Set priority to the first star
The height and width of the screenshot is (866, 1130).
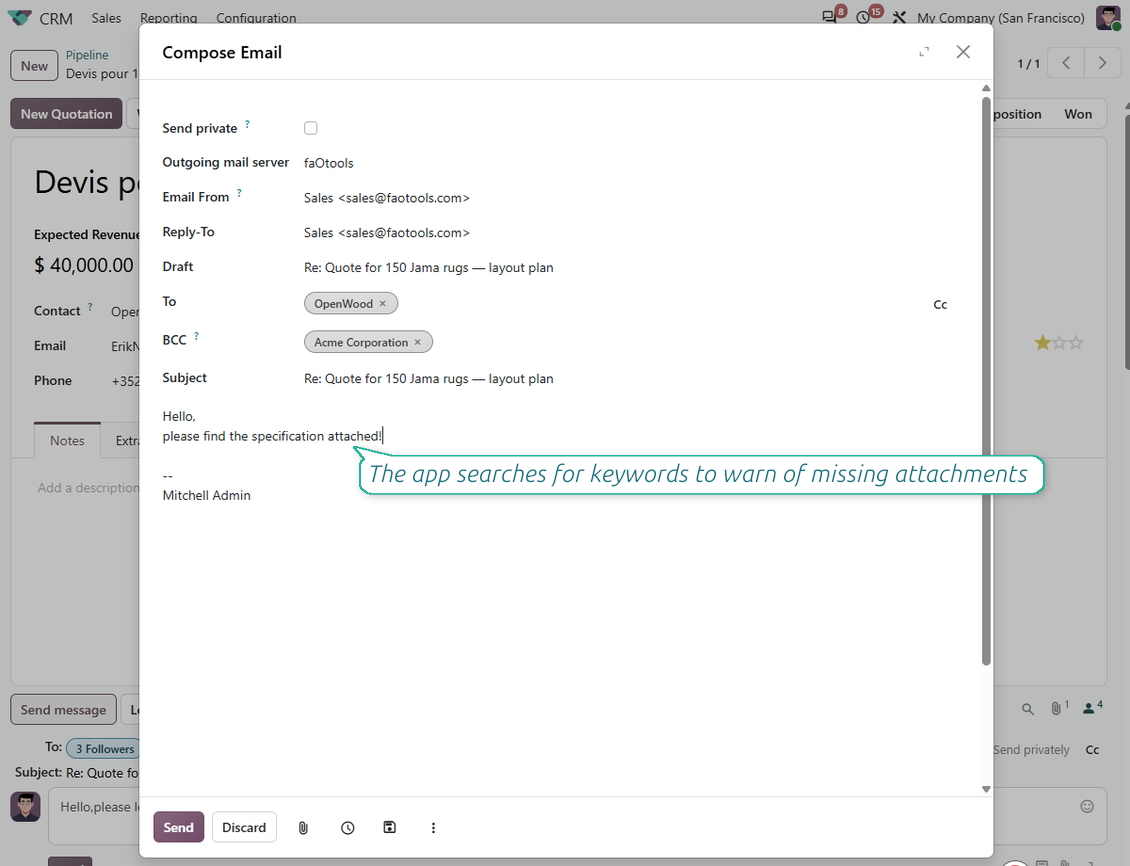(x=1042, y=343)
